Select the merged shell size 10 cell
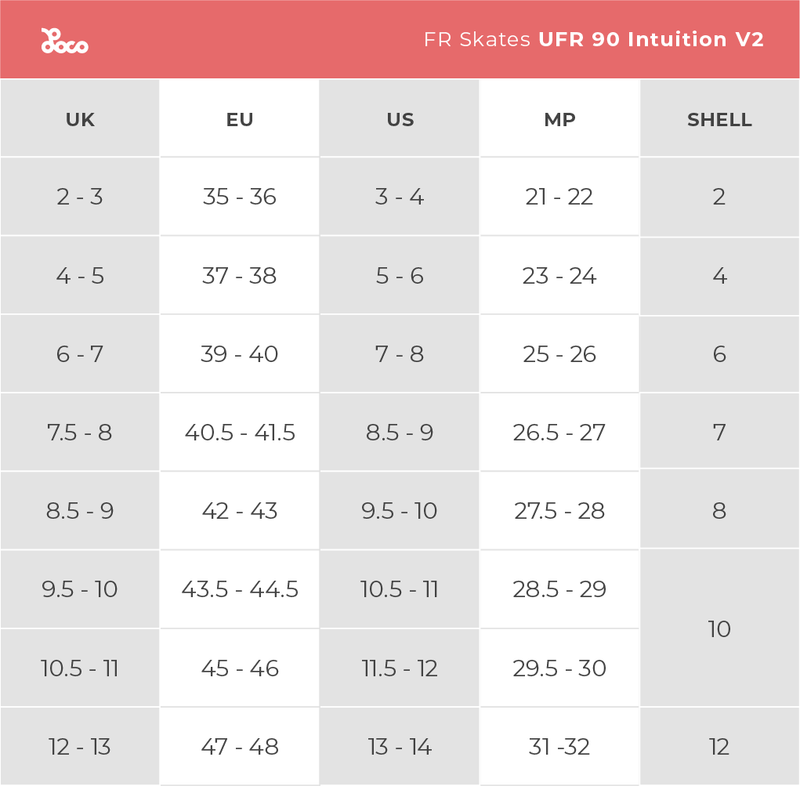The image size is (800, 786). tap(719, 629)
